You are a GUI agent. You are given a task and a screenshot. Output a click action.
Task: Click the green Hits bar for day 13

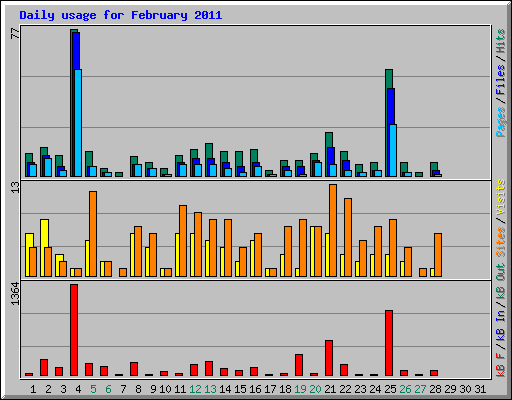[208, 160]
